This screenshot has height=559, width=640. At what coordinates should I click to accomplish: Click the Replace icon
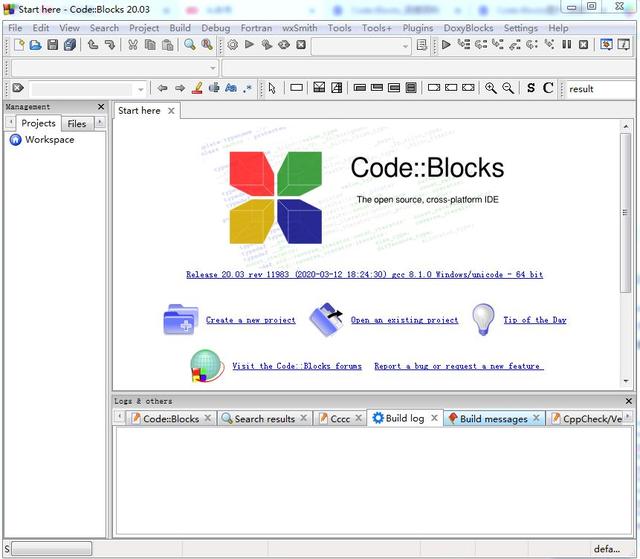coord(207,44)
